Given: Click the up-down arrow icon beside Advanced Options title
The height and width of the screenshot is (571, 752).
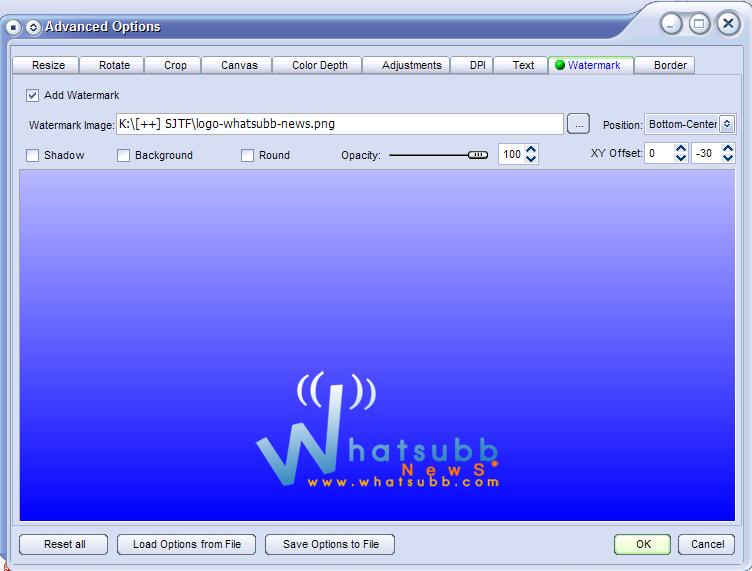Looking at the screenshot, I should [x=33, y=27].
